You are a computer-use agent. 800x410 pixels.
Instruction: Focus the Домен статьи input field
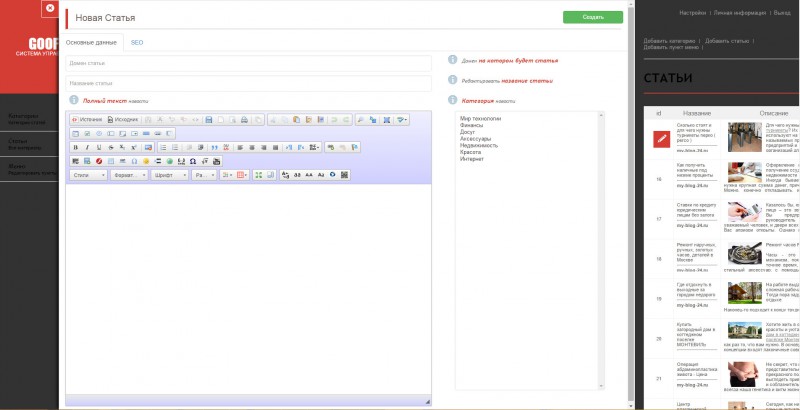click(x=248, y=63)
